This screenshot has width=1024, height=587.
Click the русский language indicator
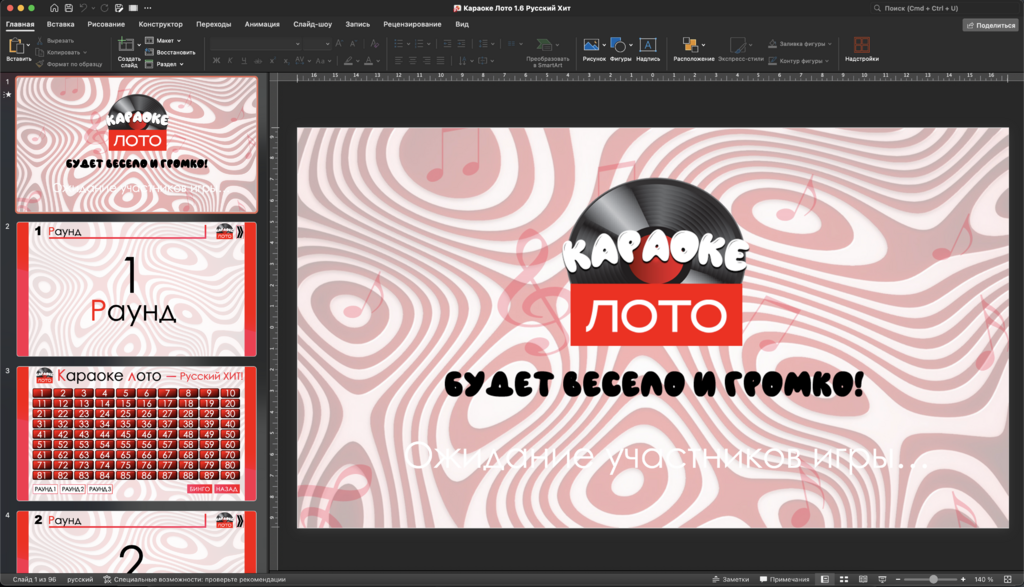(80, 579)
